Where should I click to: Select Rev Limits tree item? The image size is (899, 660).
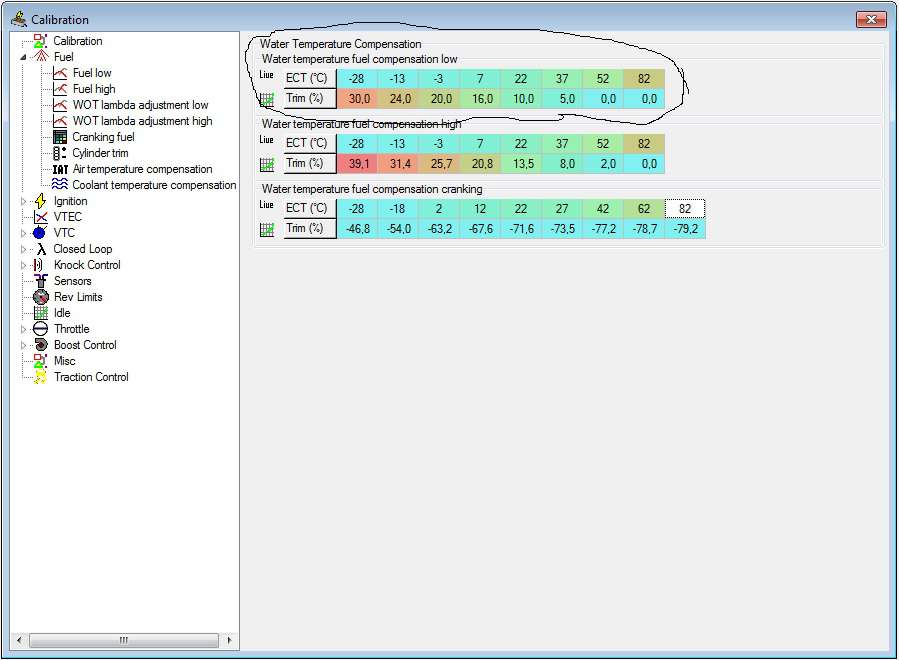tap(78, 297)
